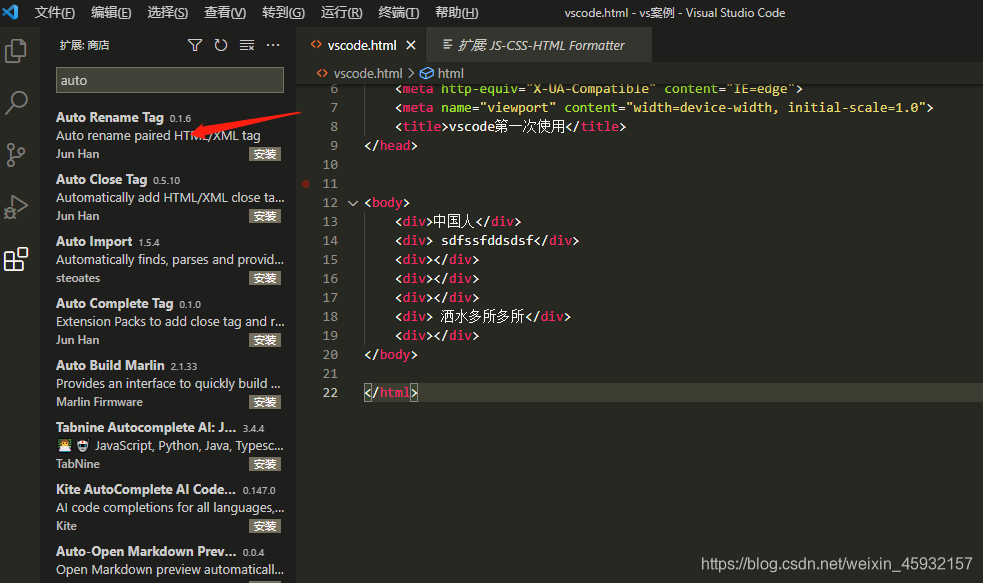Clear extensions search results icon
Screen dimensions: 983x583
[x=247, y=45]
